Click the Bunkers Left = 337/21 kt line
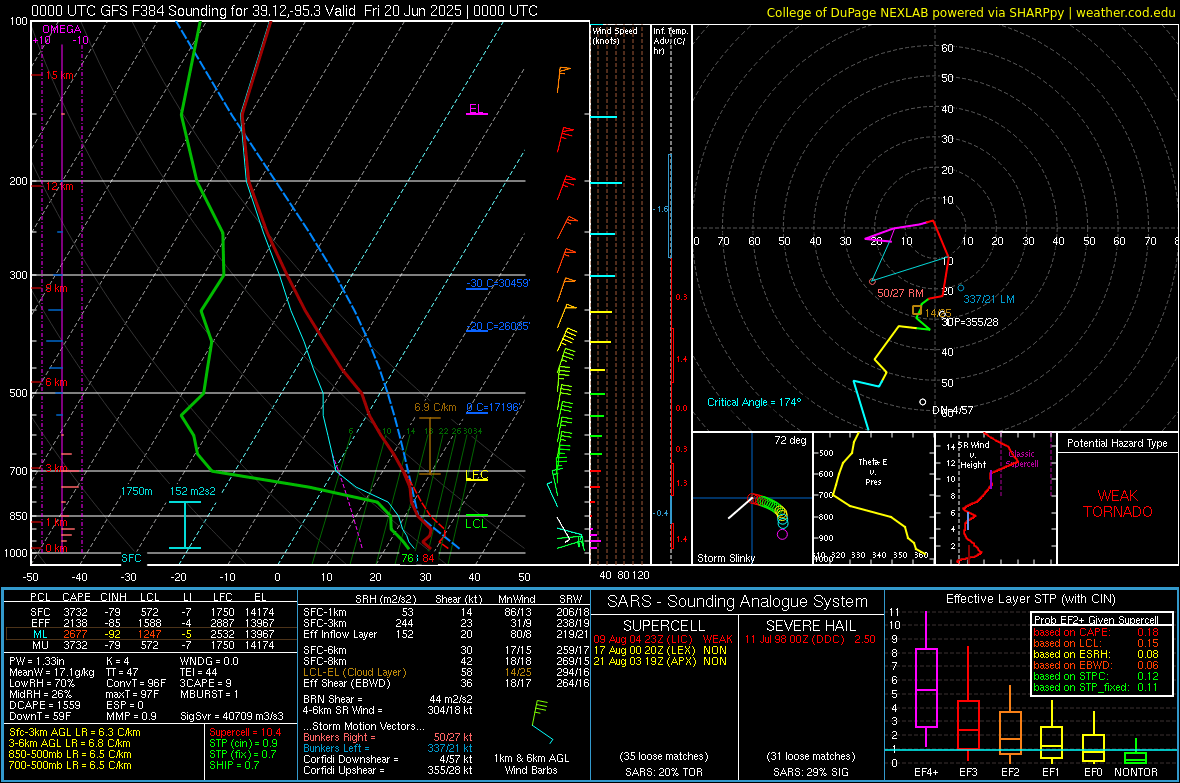 [x=388, y=748]
